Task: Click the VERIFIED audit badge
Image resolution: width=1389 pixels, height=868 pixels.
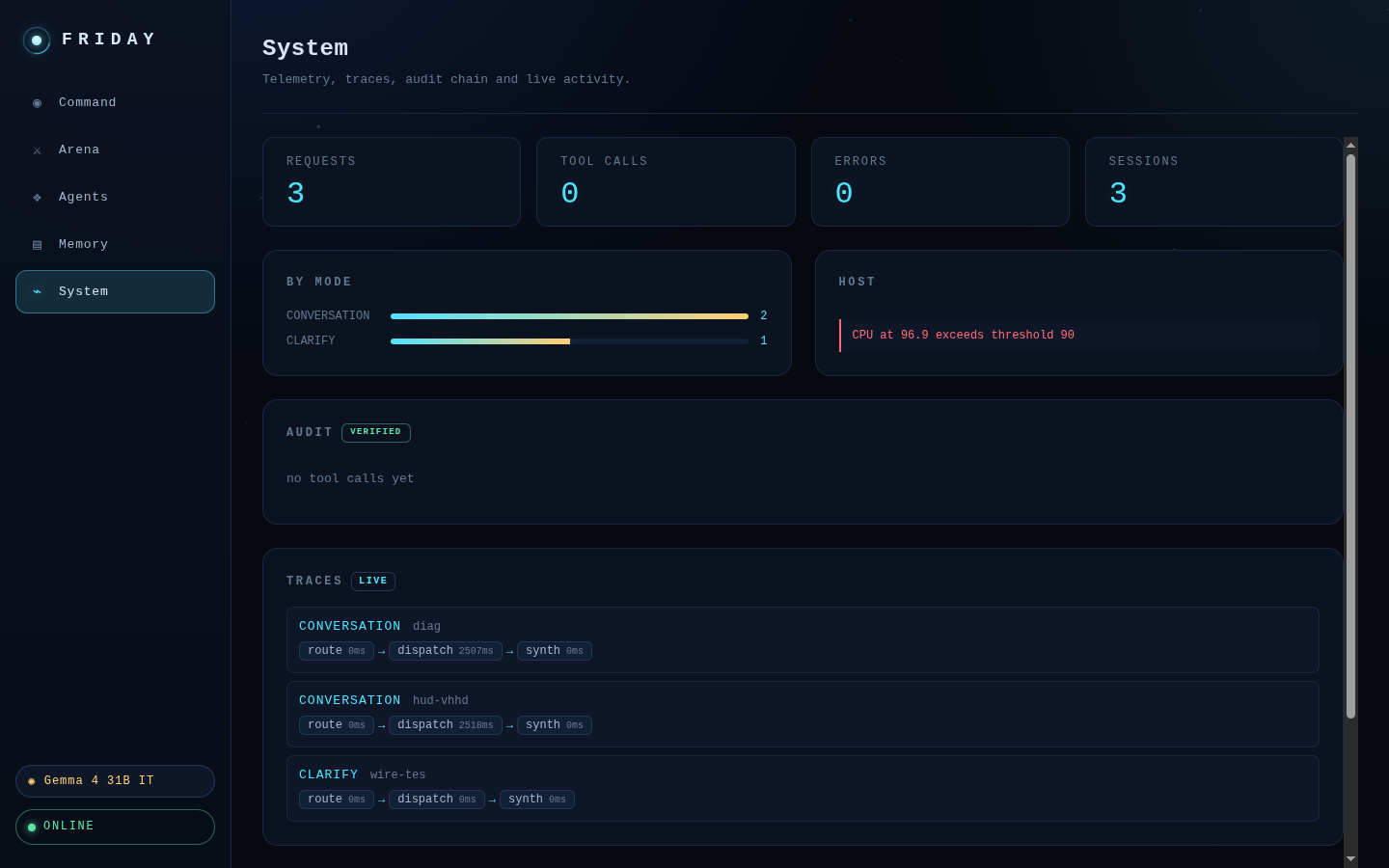Action: [376, 432]
